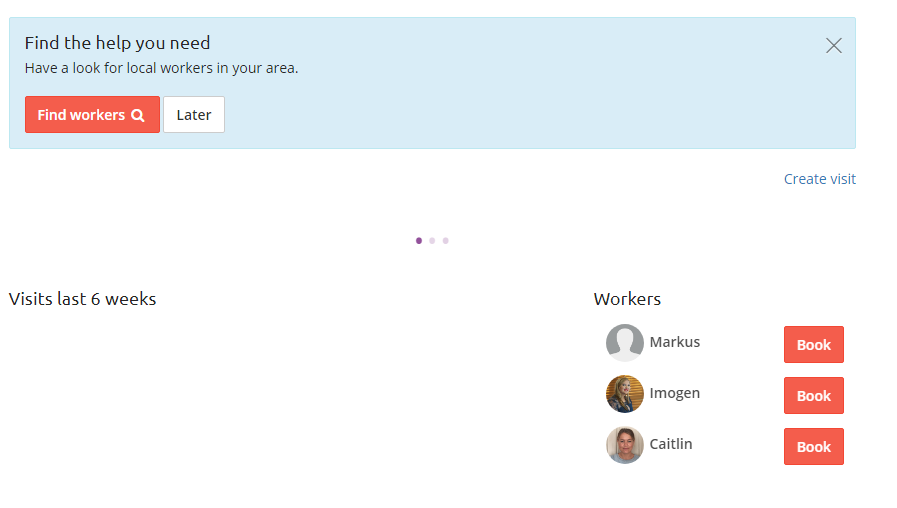The height and width of the screenshot is (508, 897).
Task: Open Markus's default avatar
Action: point(625,343)
